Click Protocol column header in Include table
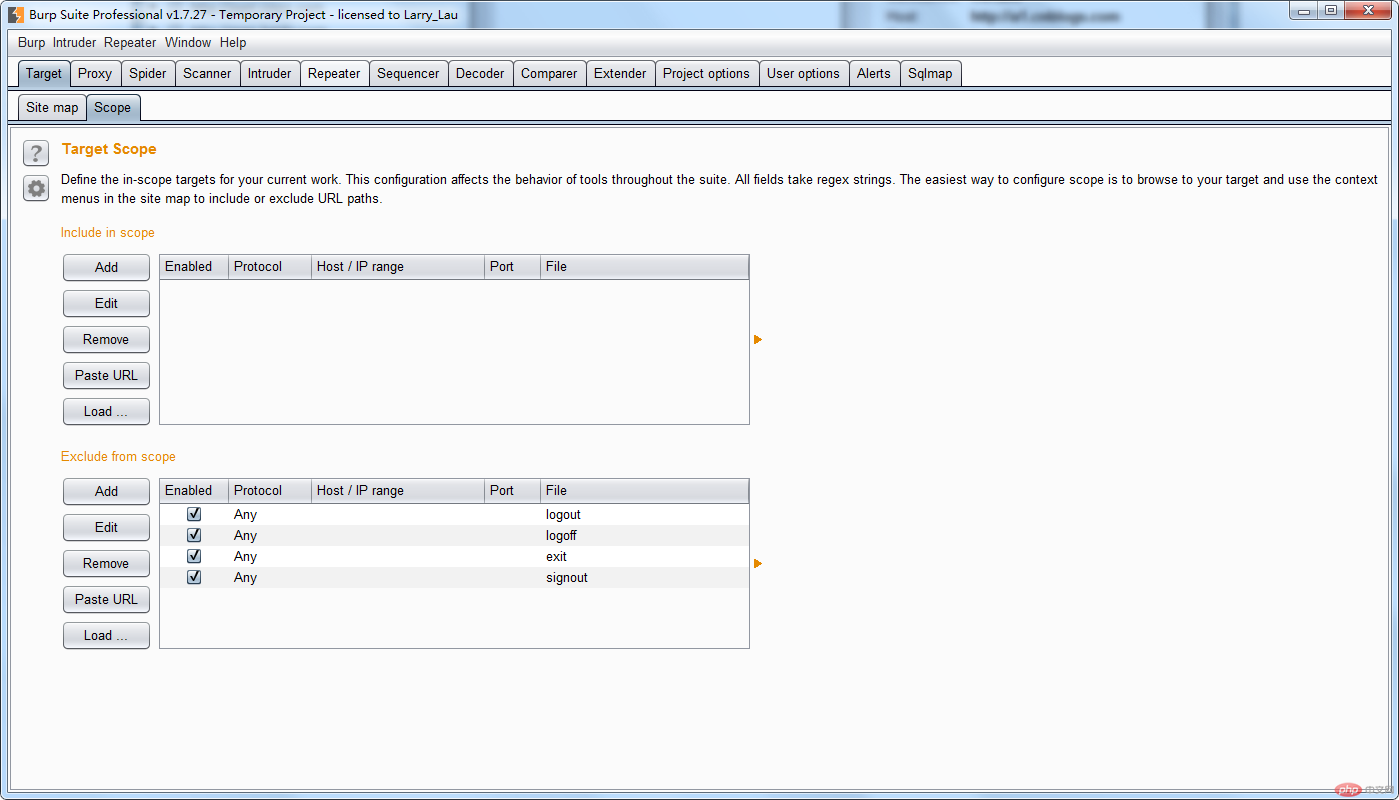This screenshot has height=800, width=1399. coord(270,267)
